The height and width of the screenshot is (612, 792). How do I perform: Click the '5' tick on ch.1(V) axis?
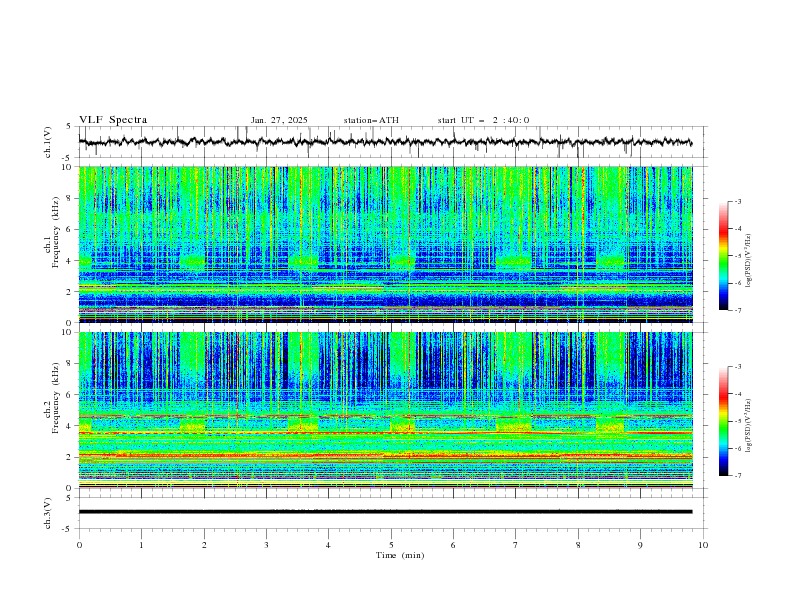click(69, 127)
